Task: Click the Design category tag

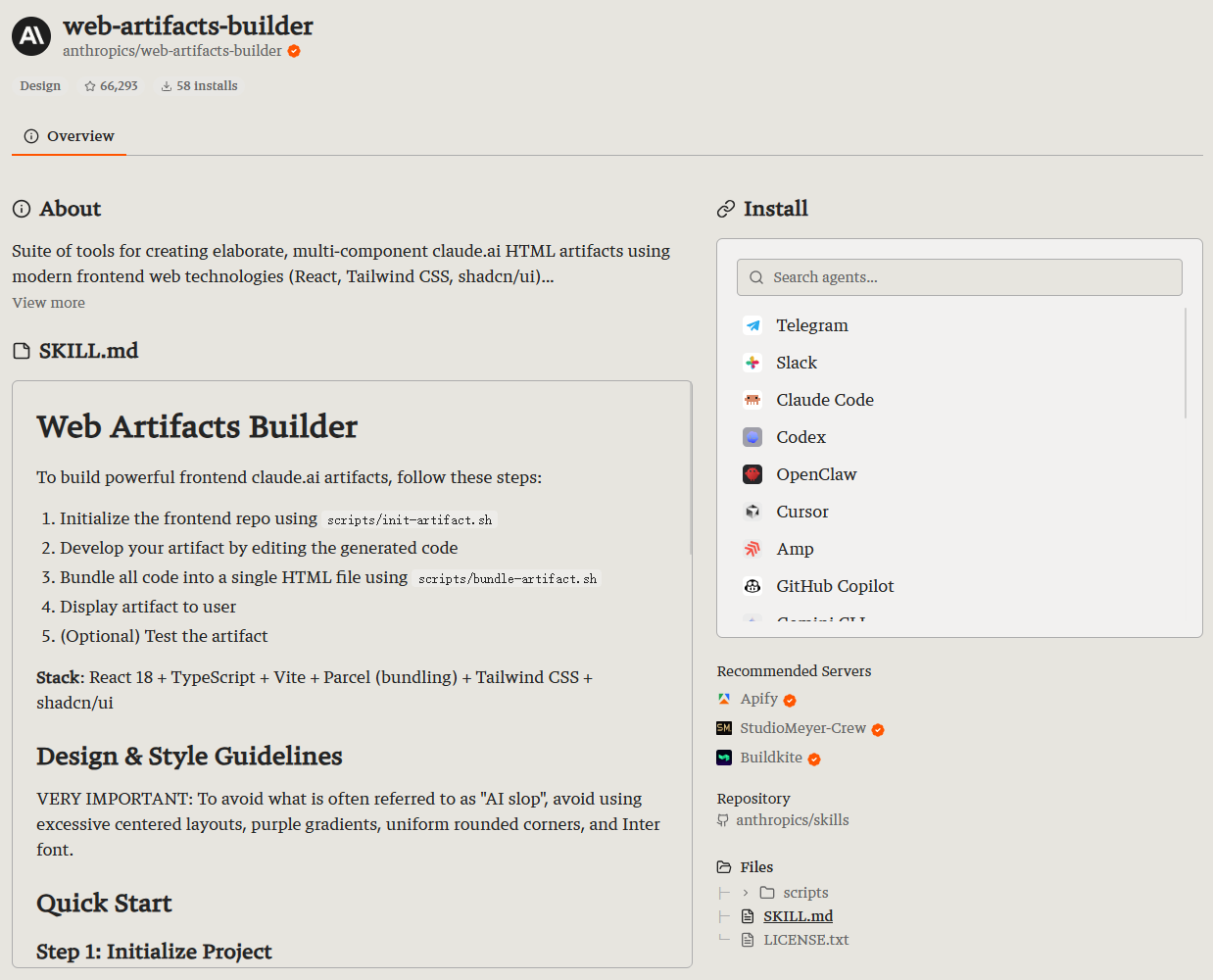Action: 40,86
